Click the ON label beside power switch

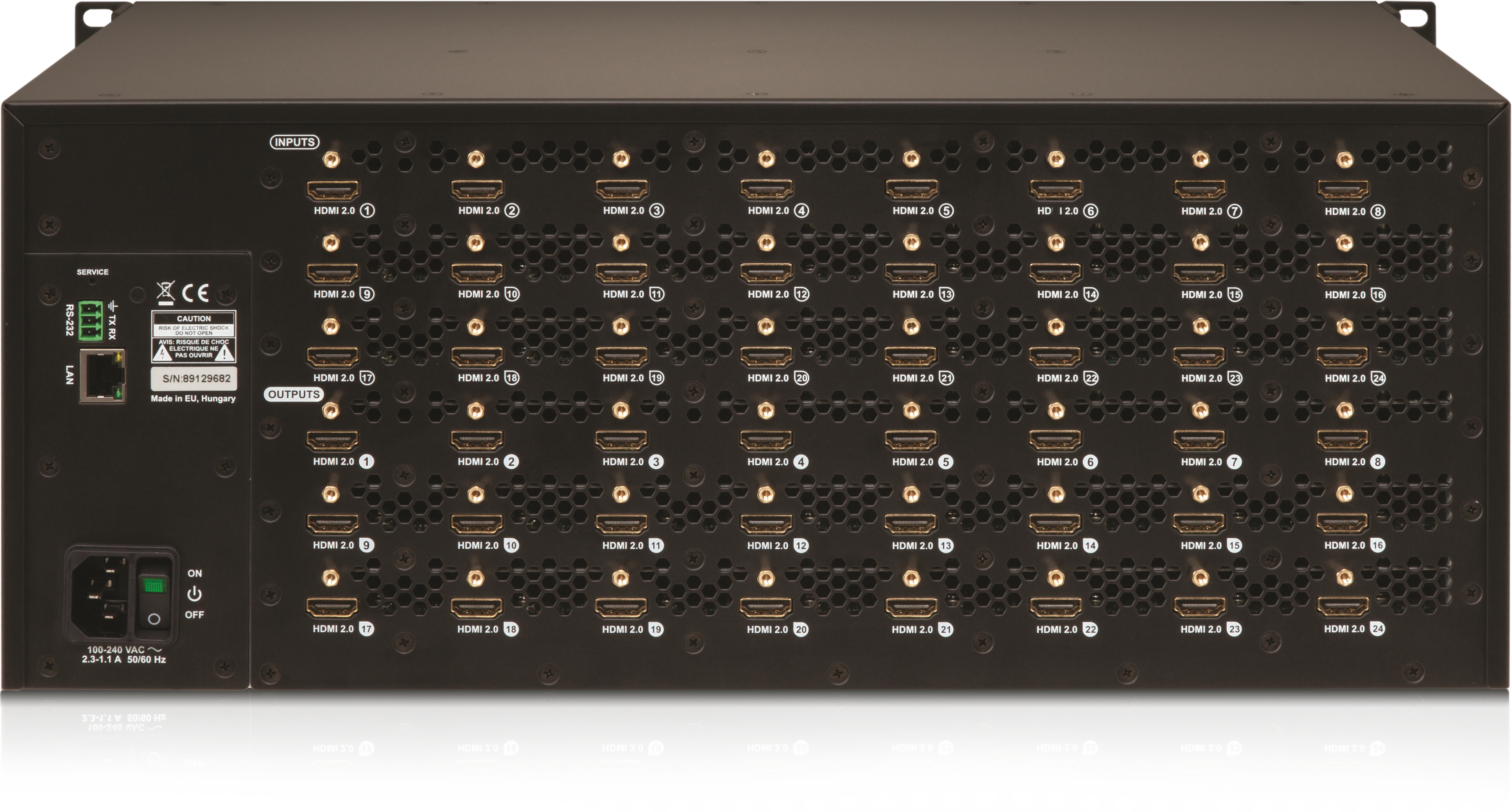click(x=195, y=573)
